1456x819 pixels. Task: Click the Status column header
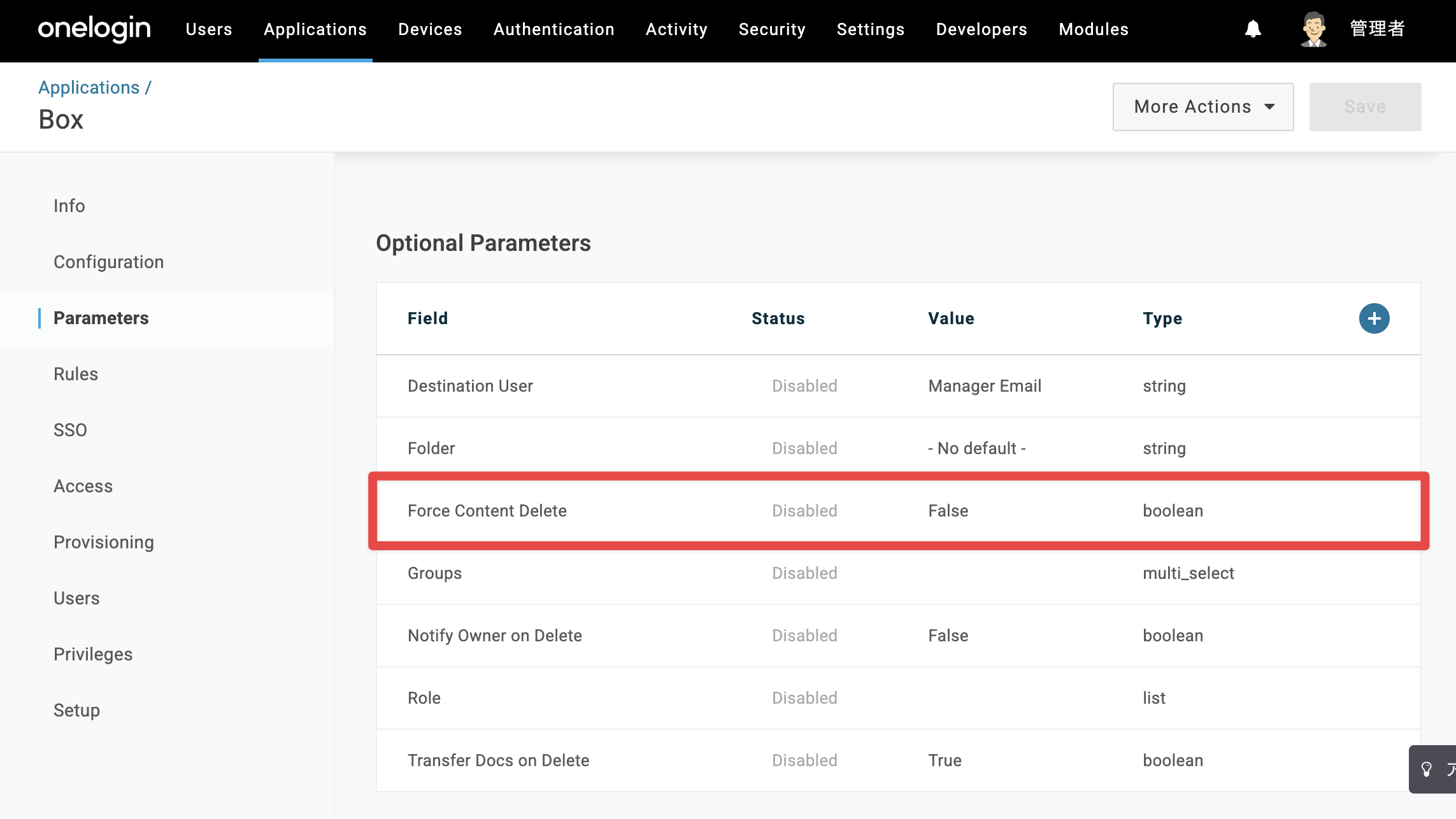(778, 318)
